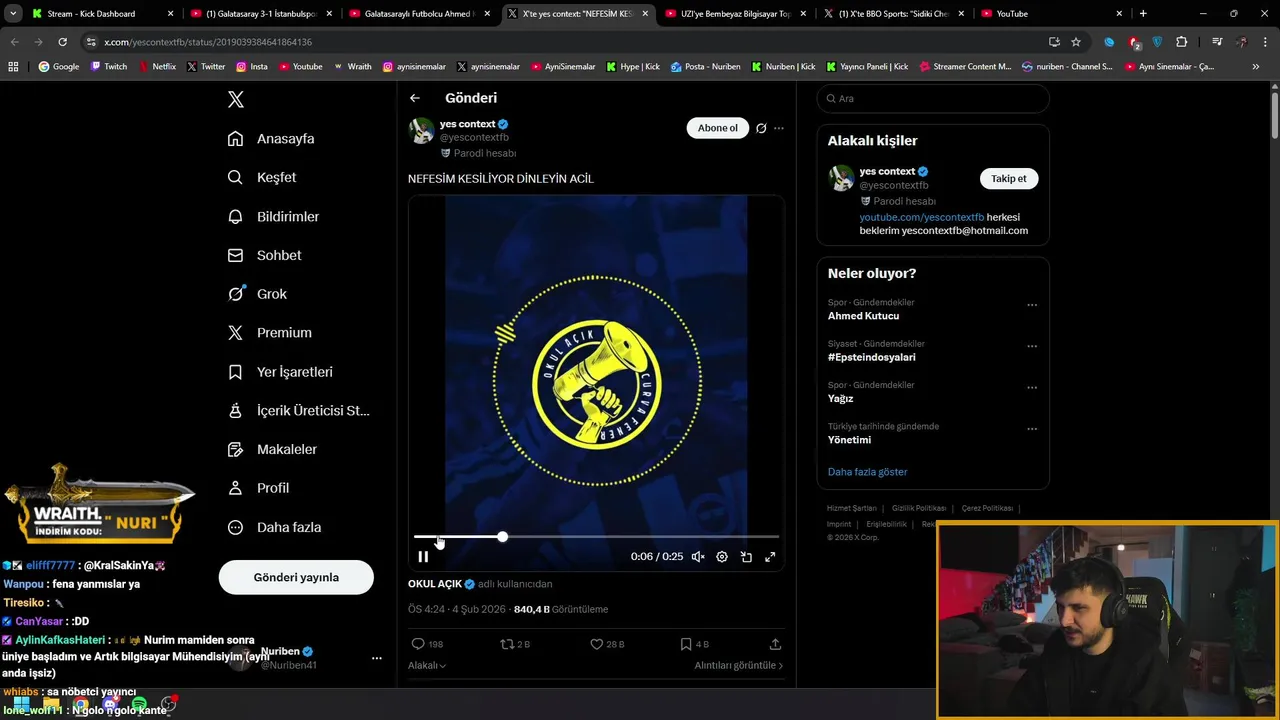Open Chrome extensions puzzle icon

(1182, 42)
